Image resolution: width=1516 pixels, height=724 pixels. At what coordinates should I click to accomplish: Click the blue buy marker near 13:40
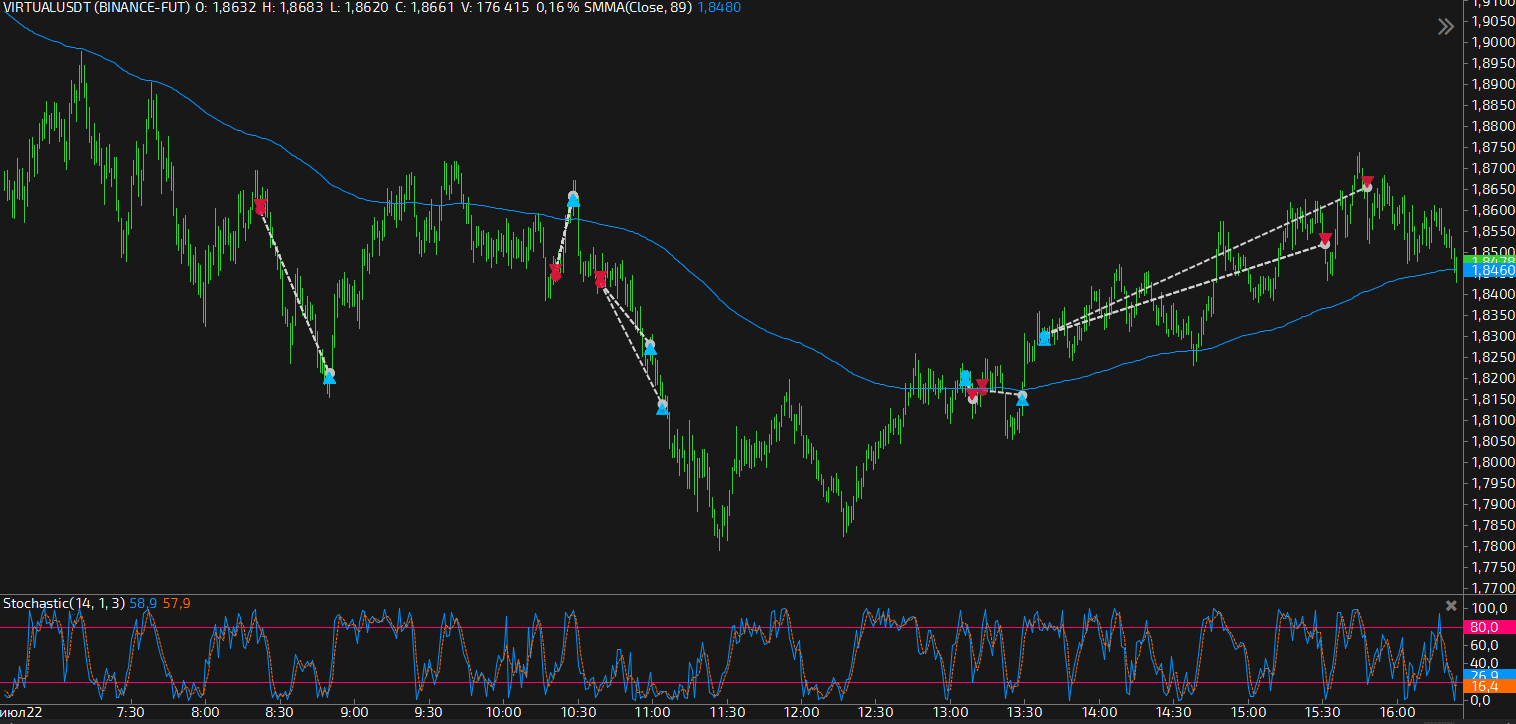[x=1044, y=338]
